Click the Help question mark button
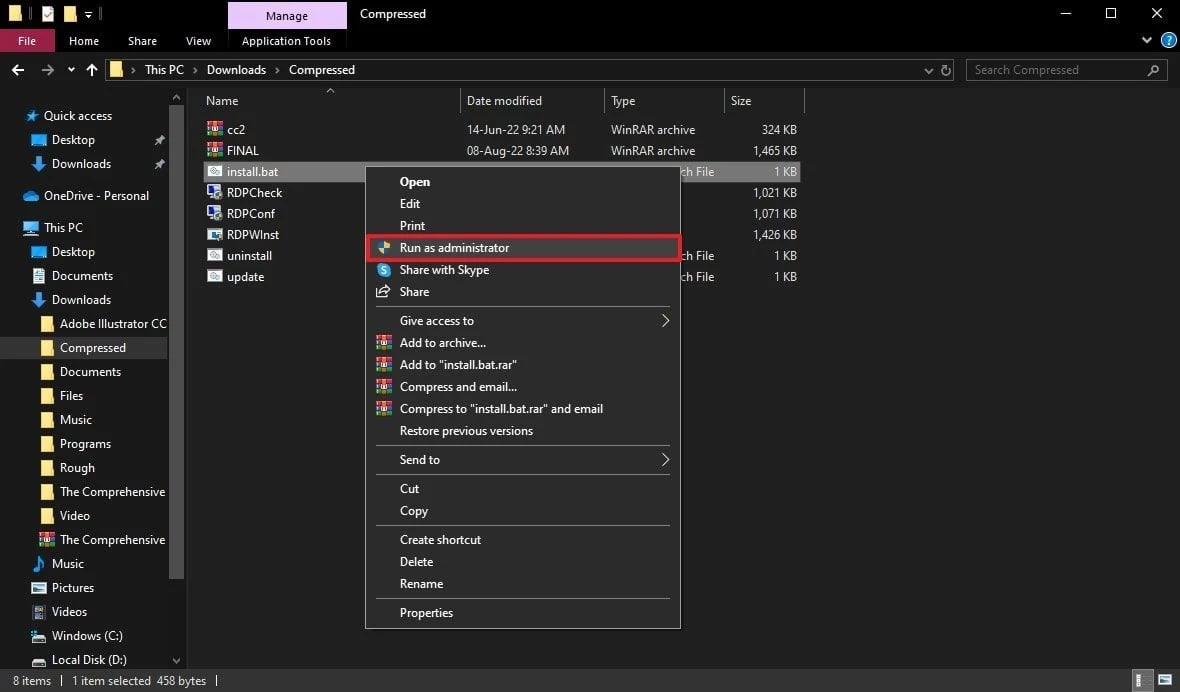Image resolution: width=1180 pixels, height=692 pixels. [1168, 41]
